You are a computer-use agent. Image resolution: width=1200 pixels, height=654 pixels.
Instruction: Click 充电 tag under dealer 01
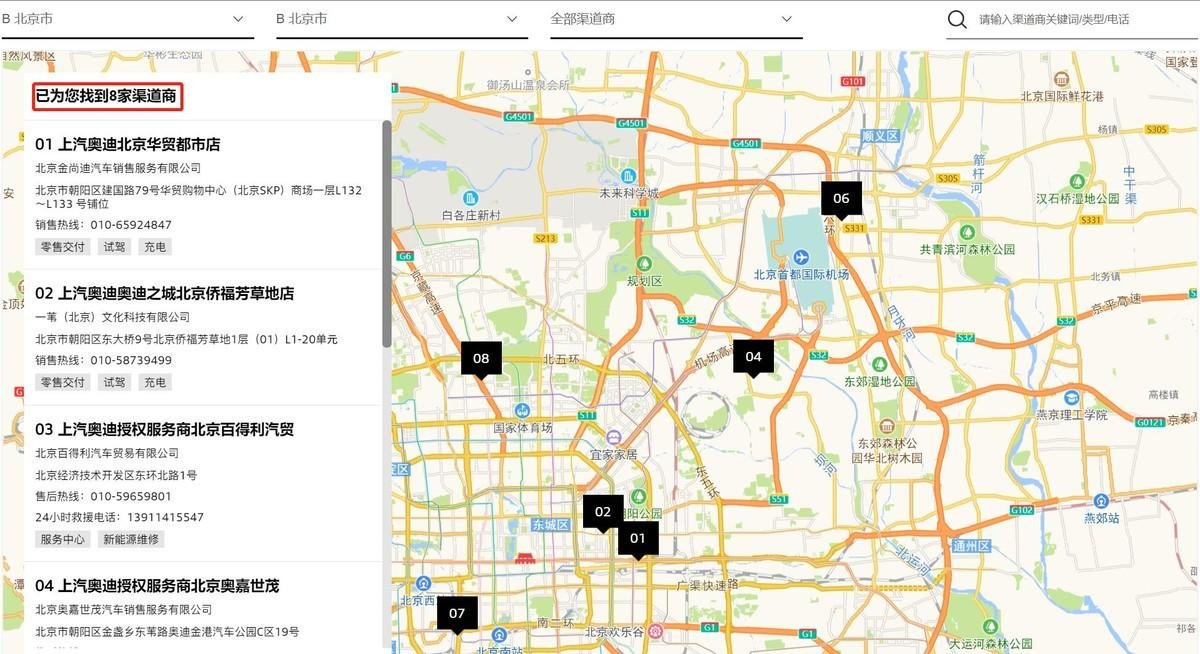pos(155,246)
